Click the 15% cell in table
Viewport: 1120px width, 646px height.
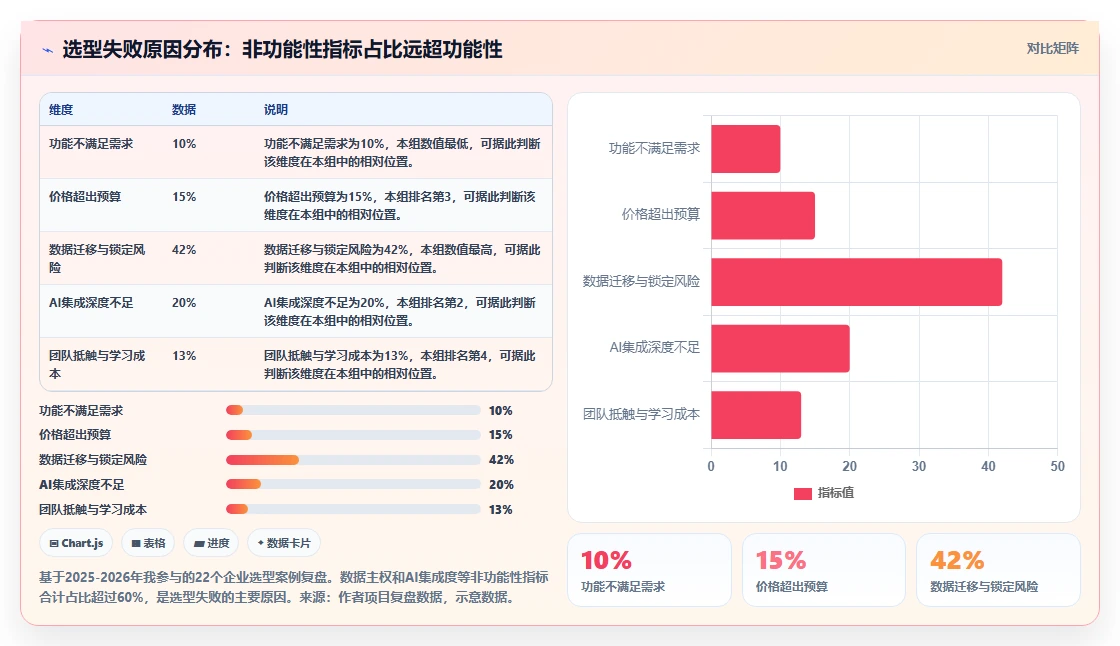pyautogui.click(x=184, y=197)
